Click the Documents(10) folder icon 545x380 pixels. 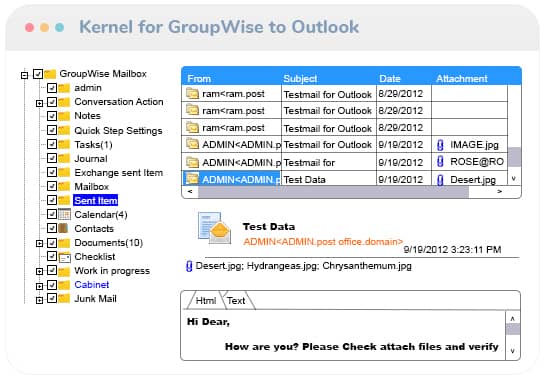pos(64,242)
